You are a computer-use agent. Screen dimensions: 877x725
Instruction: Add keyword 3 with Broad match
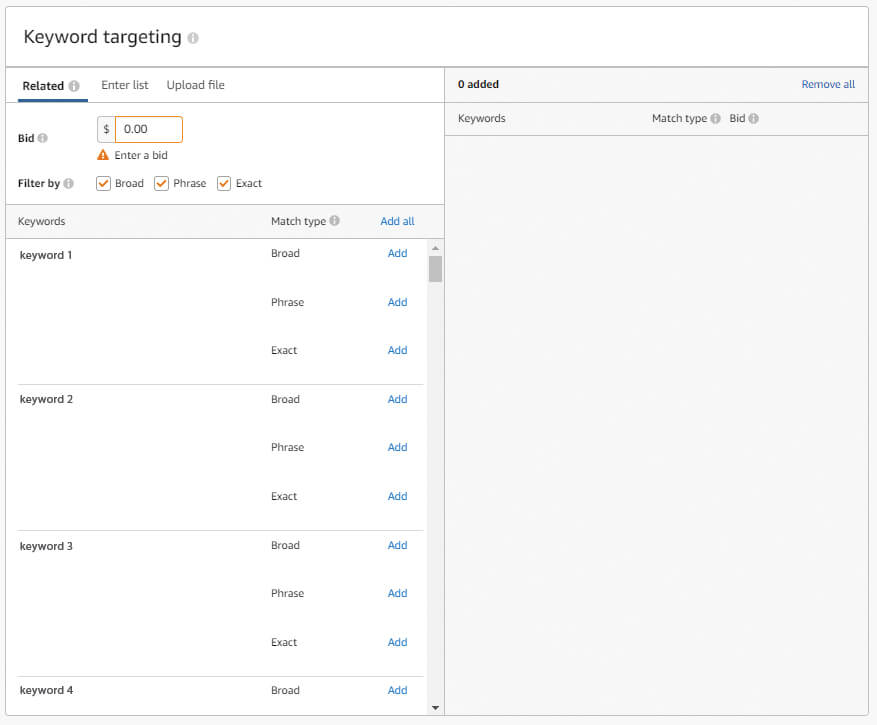tap(398, 545)
